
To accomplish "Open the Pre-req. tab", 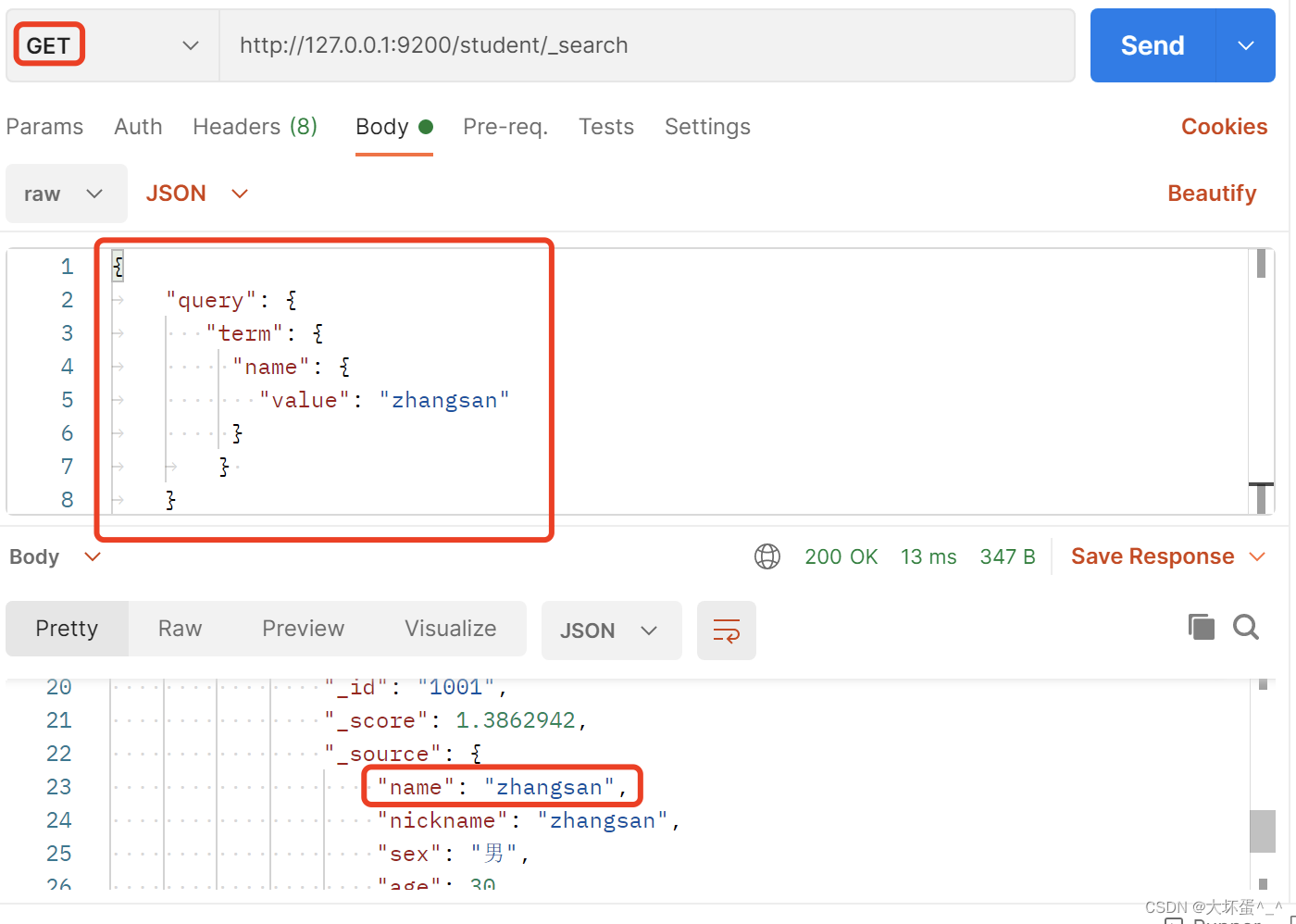I will pyautogui.click(x=505, y=127).
